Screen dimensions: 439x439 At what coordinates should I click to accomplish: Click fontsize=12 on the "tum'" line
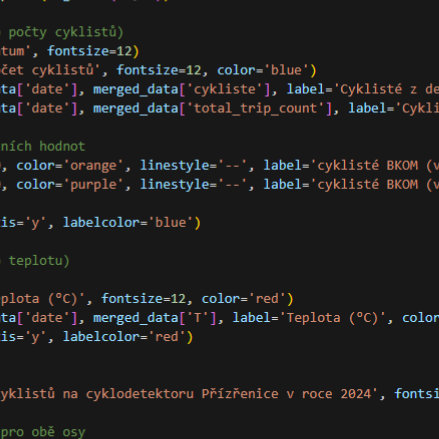click(x=89, y=51)
